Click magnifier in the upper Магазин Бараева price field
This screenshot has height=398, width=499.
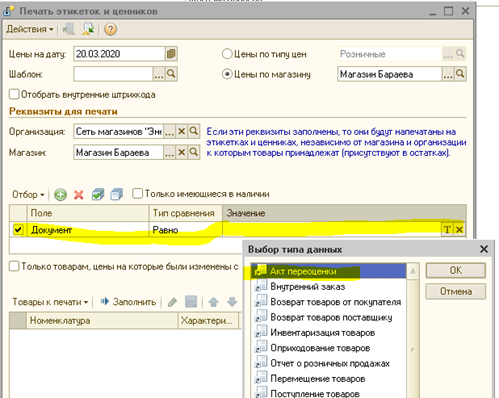pos(460,74)
